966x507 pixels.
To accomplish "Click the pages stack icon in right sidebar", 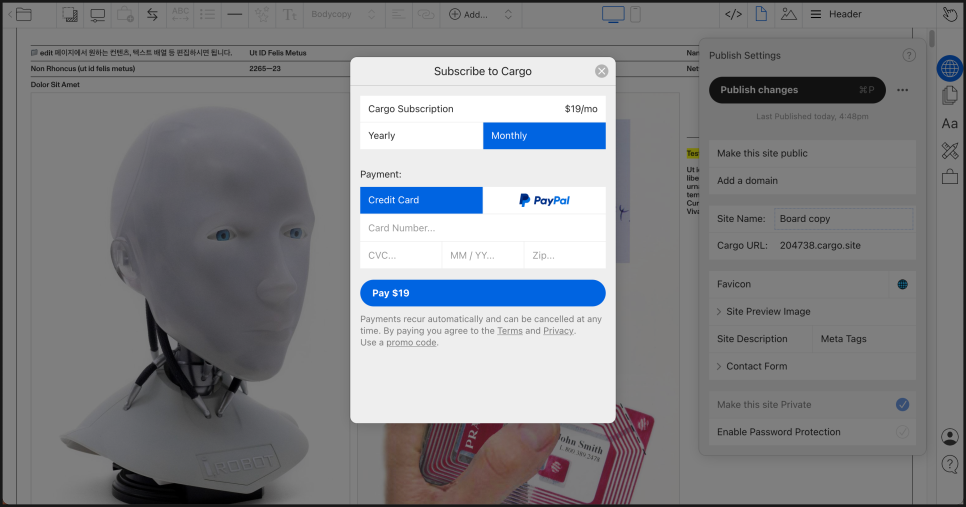I will pos(950,95).
